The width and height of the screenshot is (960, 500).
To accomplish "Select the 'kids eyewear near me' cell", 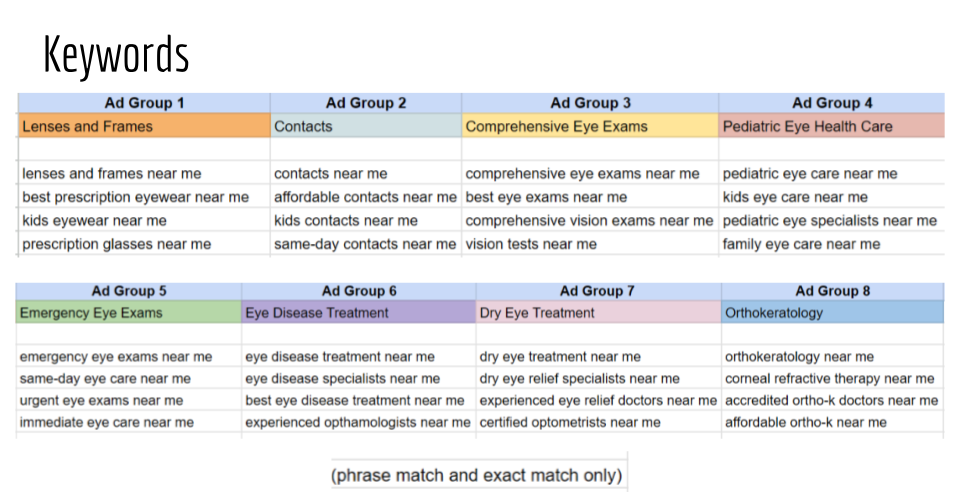I will 95,220.
